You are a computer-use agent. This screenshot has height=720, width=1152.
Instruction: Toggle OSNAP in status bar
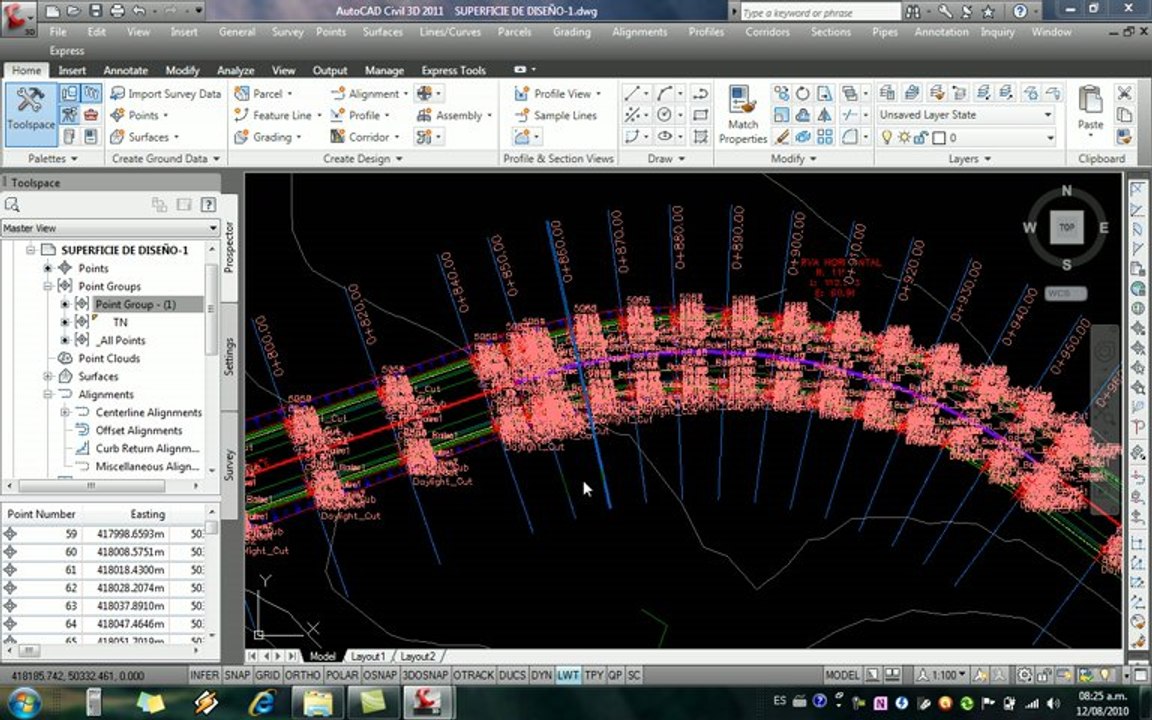tap(380, 674)
